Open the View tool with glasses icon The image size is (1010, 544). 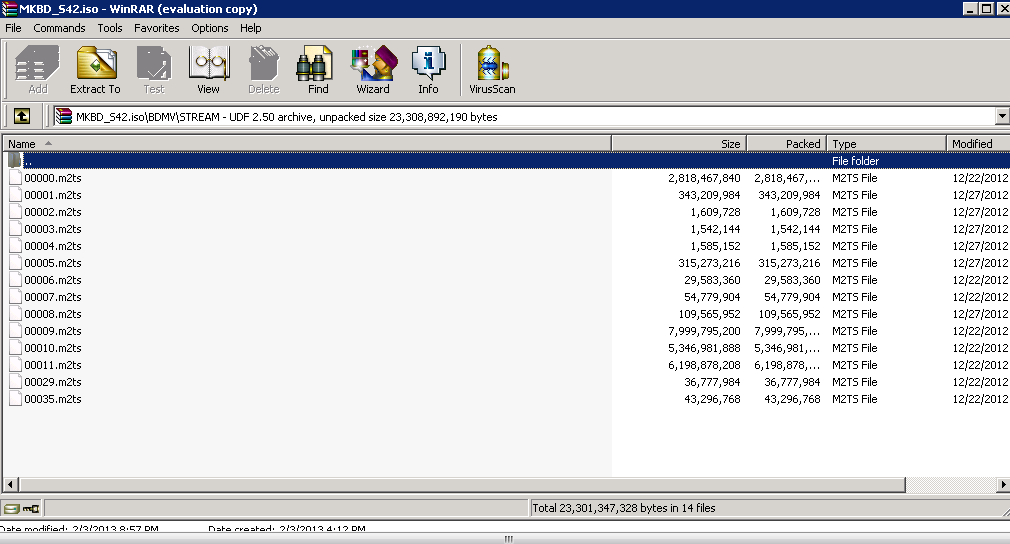(x=209, y=70)
